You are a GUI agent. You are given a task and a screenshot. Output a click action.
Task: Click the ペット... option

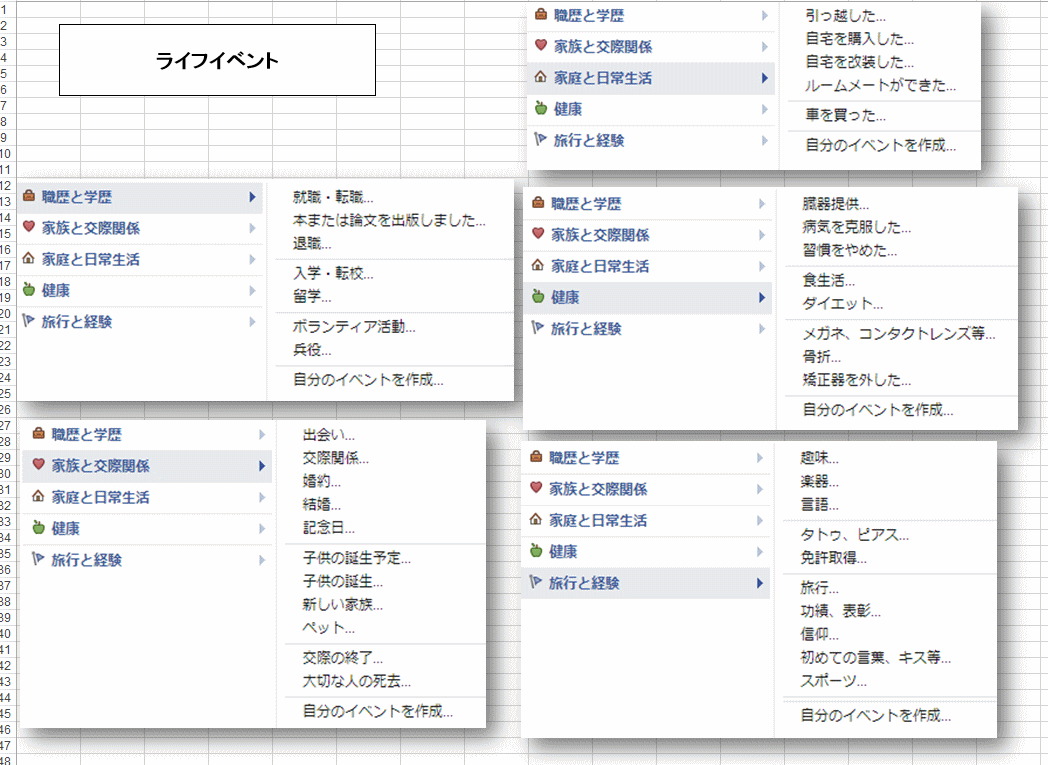coord(328,628)
